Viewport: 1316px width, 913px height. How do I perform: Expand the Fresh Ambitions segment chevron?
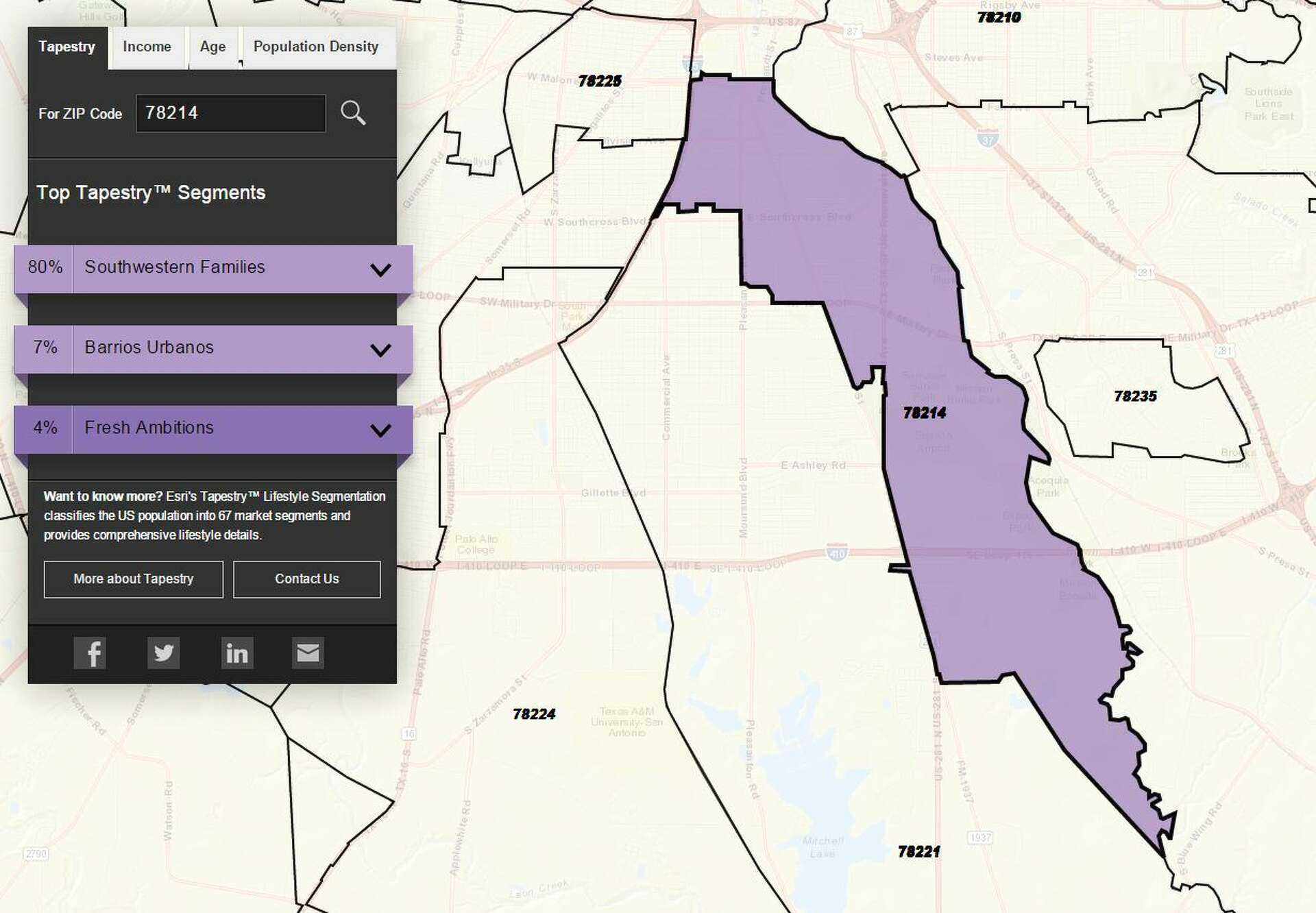coord(380,430)
